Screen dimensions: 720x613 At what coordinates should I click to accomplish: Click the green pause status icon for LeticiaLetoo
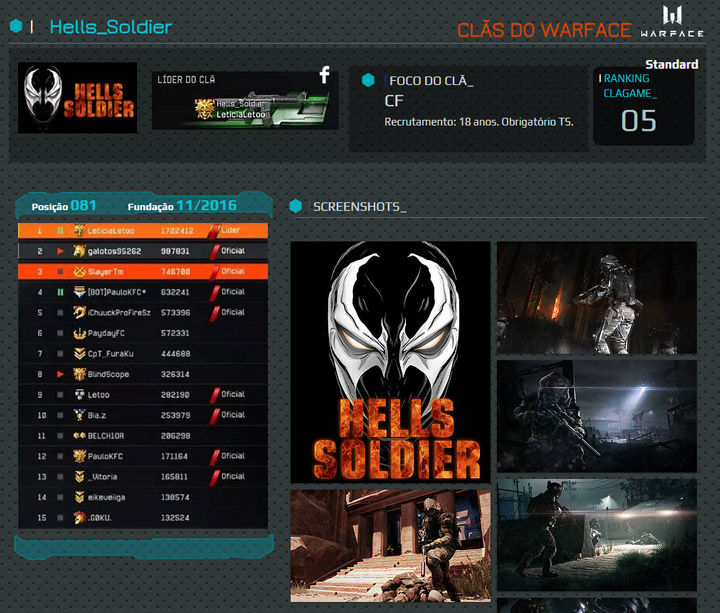point(60,231)
